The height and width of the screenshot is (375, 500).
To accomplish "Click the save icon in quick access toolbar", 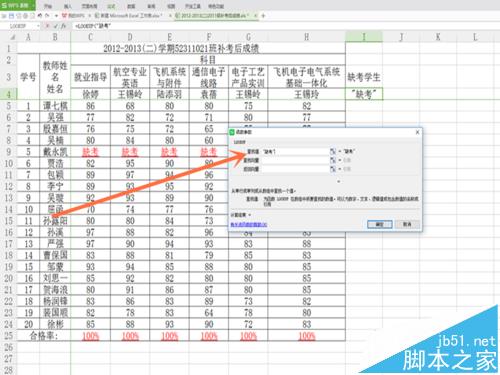I will coord(11,16).
